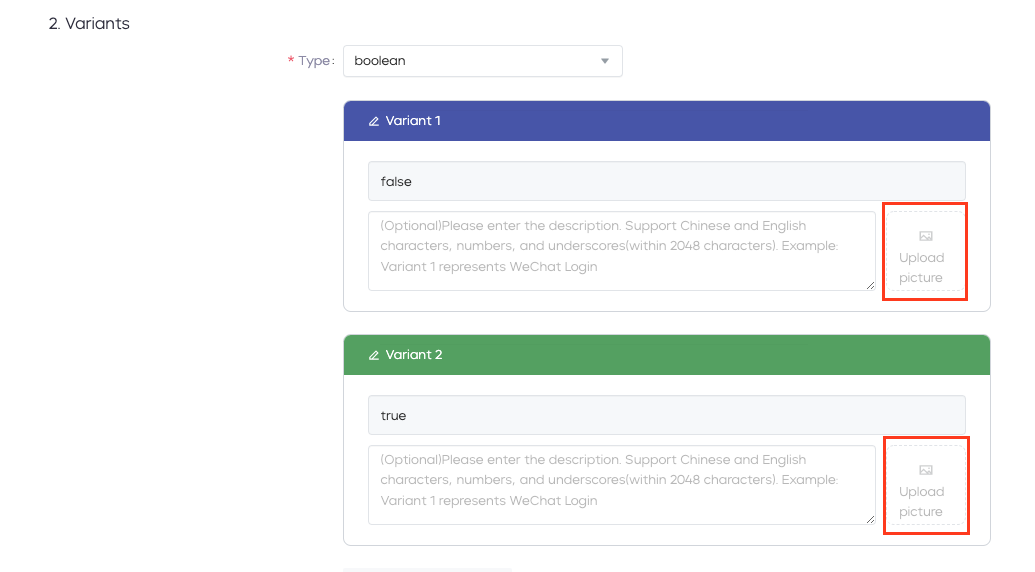This screenshot has height=572, width=1035.
Task: Click Upload picture text under Variant 2
Action: point(921,502)
